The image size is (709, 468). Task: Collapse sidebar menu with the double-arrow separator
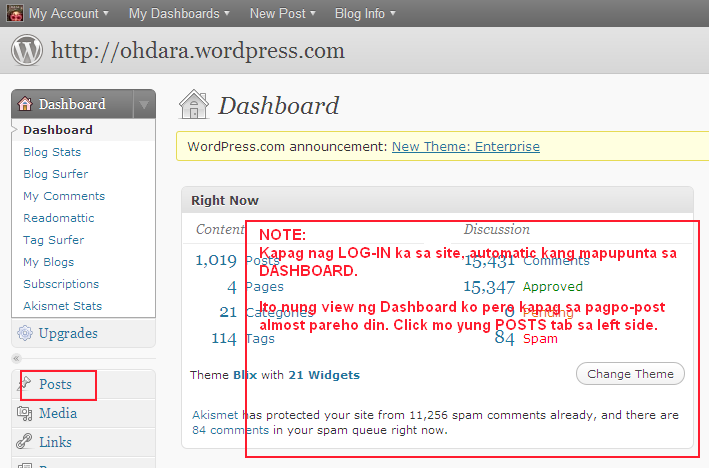(16, 357)
